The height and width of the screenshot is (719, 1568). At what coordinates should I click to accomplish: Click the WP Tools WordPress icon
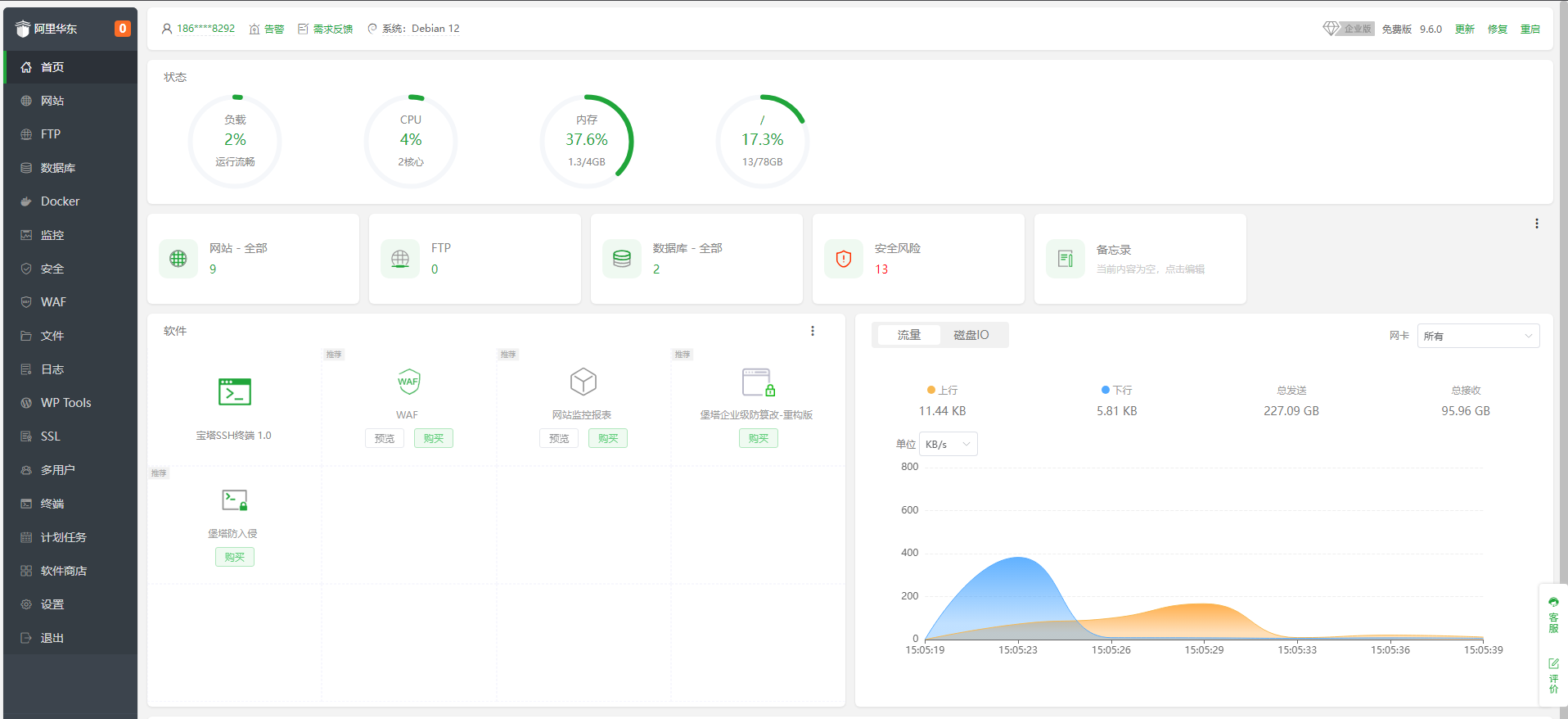26,403
